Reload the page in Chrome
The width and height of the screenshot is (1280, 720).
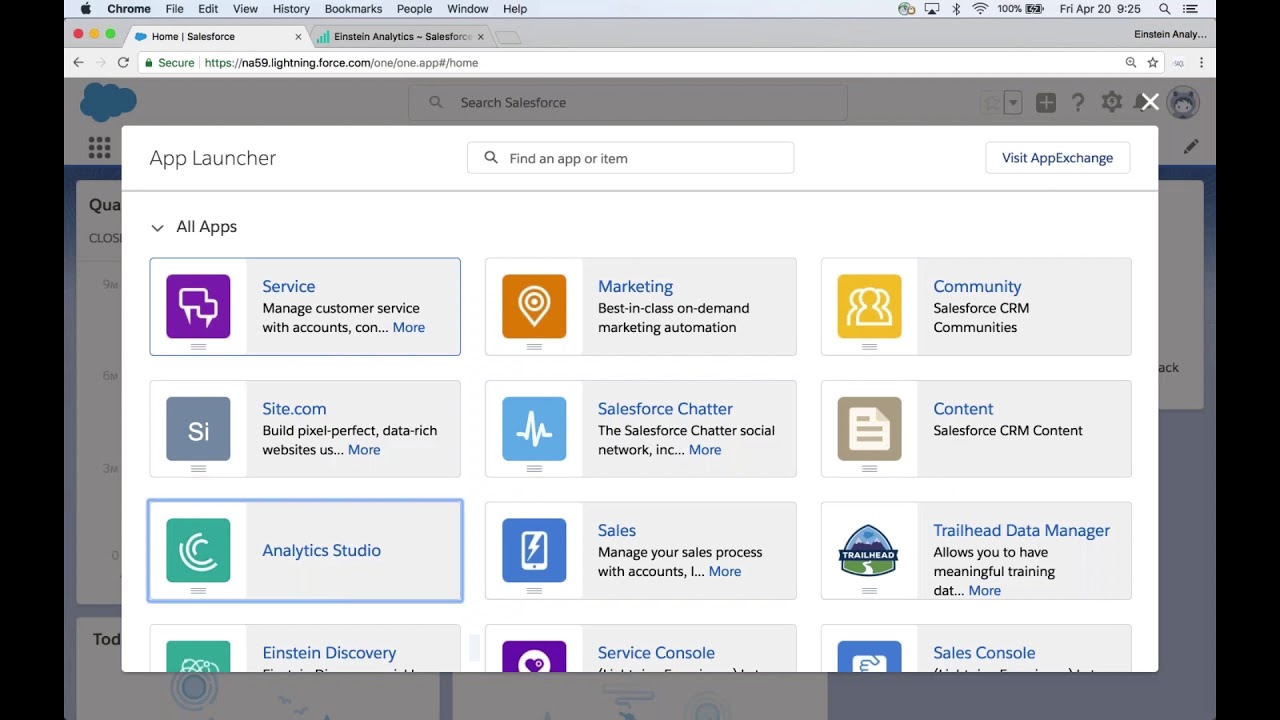(123, 62)
